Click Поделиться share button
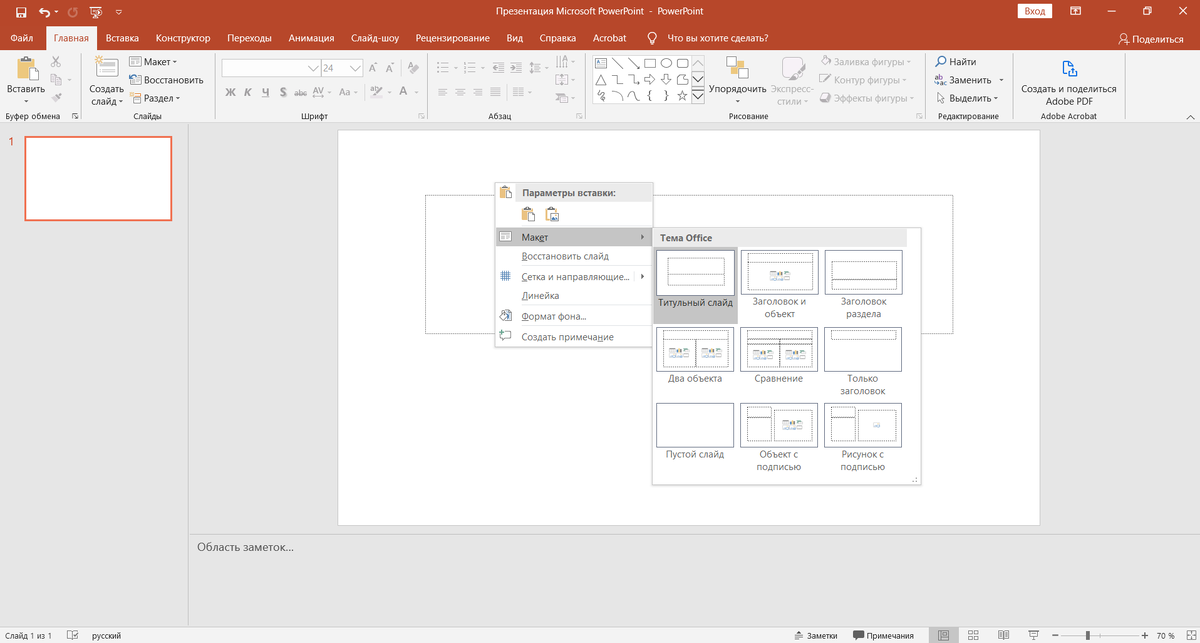The height and width of the screenshot is (643, 1200). [x=1151, y=38]
